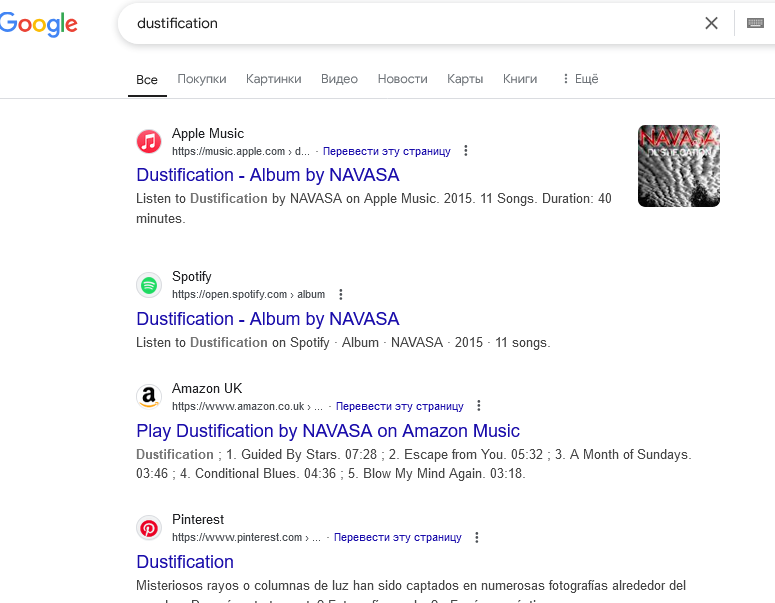Select the Все tab
The image size is (775, 603).
click(147, 80)
